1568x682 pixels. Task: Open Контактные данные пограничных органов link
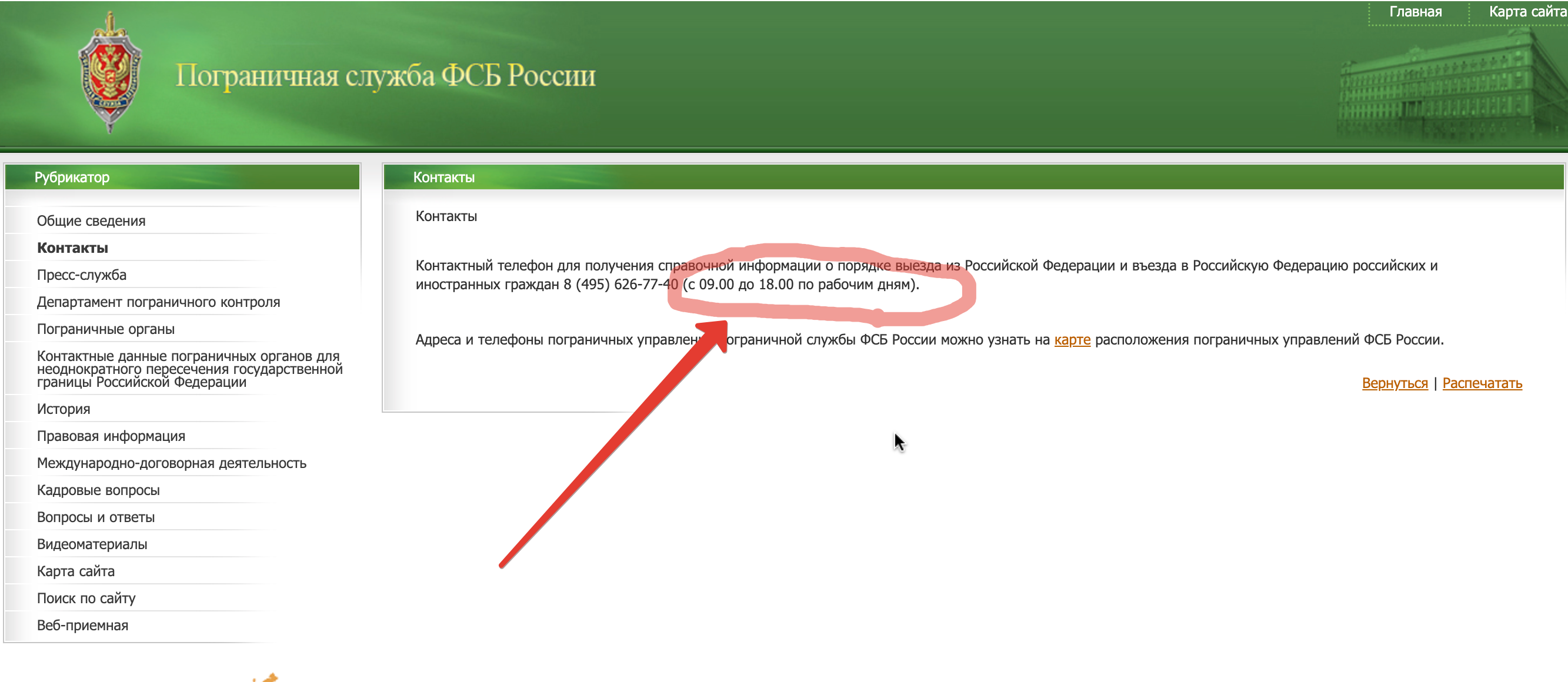coord(189,369)
